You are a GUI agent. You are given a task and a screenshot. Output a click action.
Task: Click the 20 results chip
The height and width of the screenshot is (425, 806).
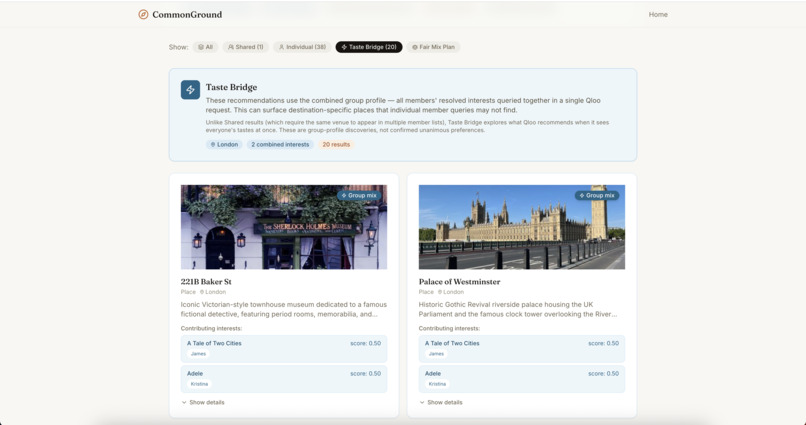[x=336, y=144]
